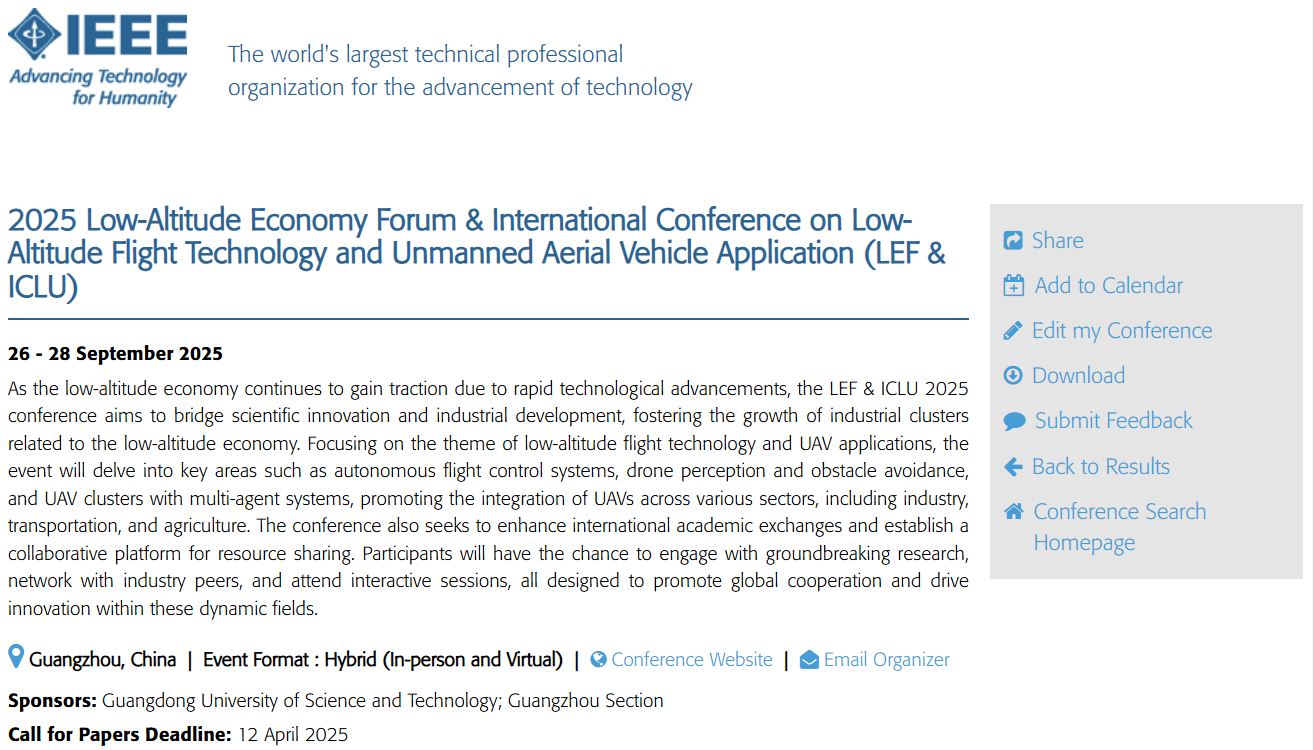Click the conference description paragraph
Viewport: 1313px width, 750px height.
[488, 498]
